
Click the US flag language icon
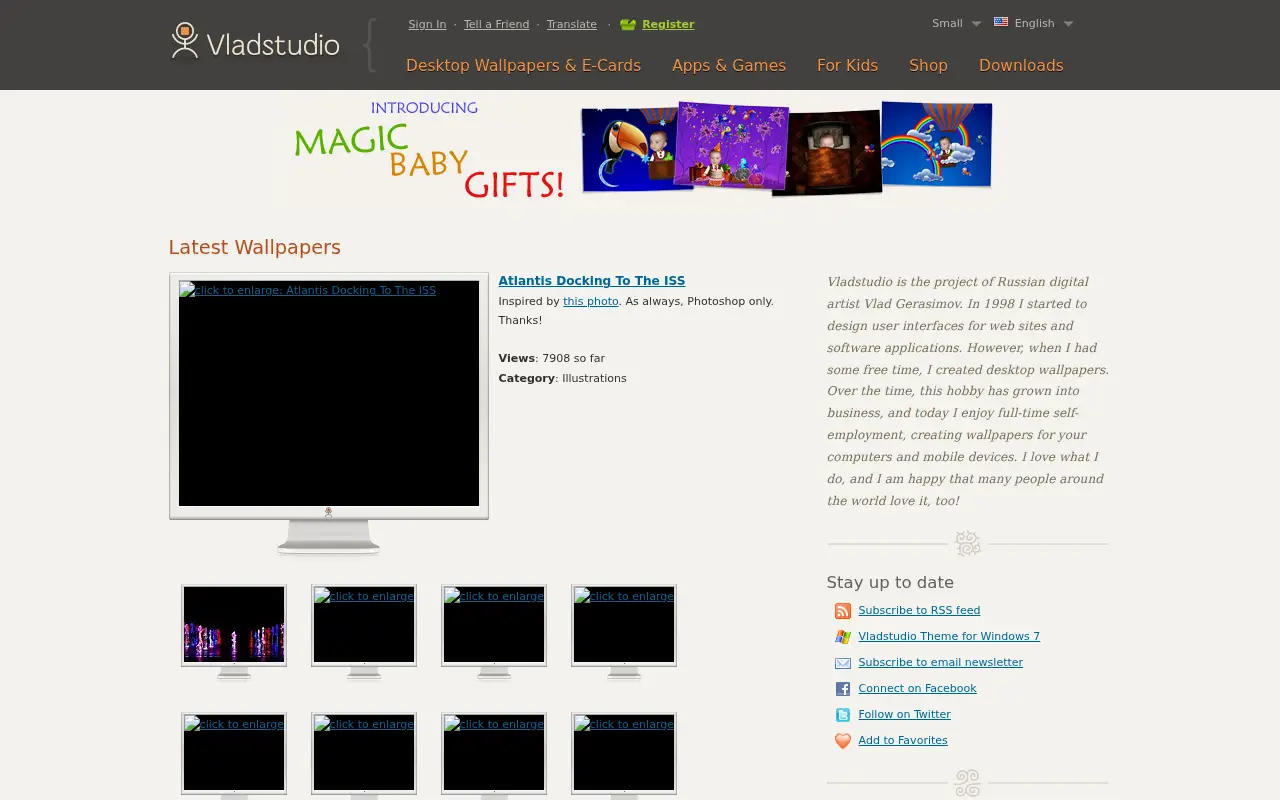(x=1000, y=22)
